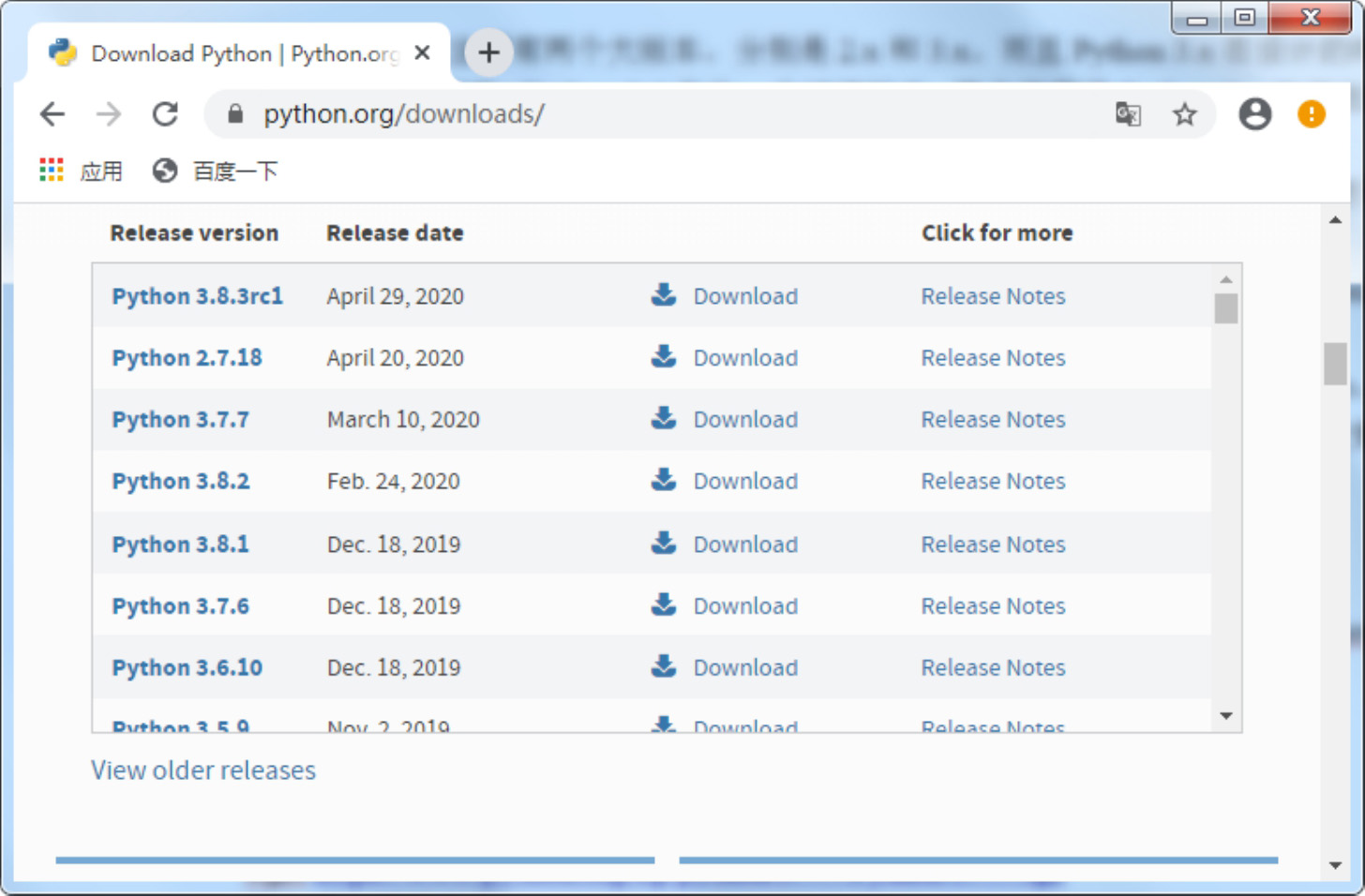The image size is (1365, 896).
Task: Open Release Notes for Python 3.7.7
Action: point(993,420)
